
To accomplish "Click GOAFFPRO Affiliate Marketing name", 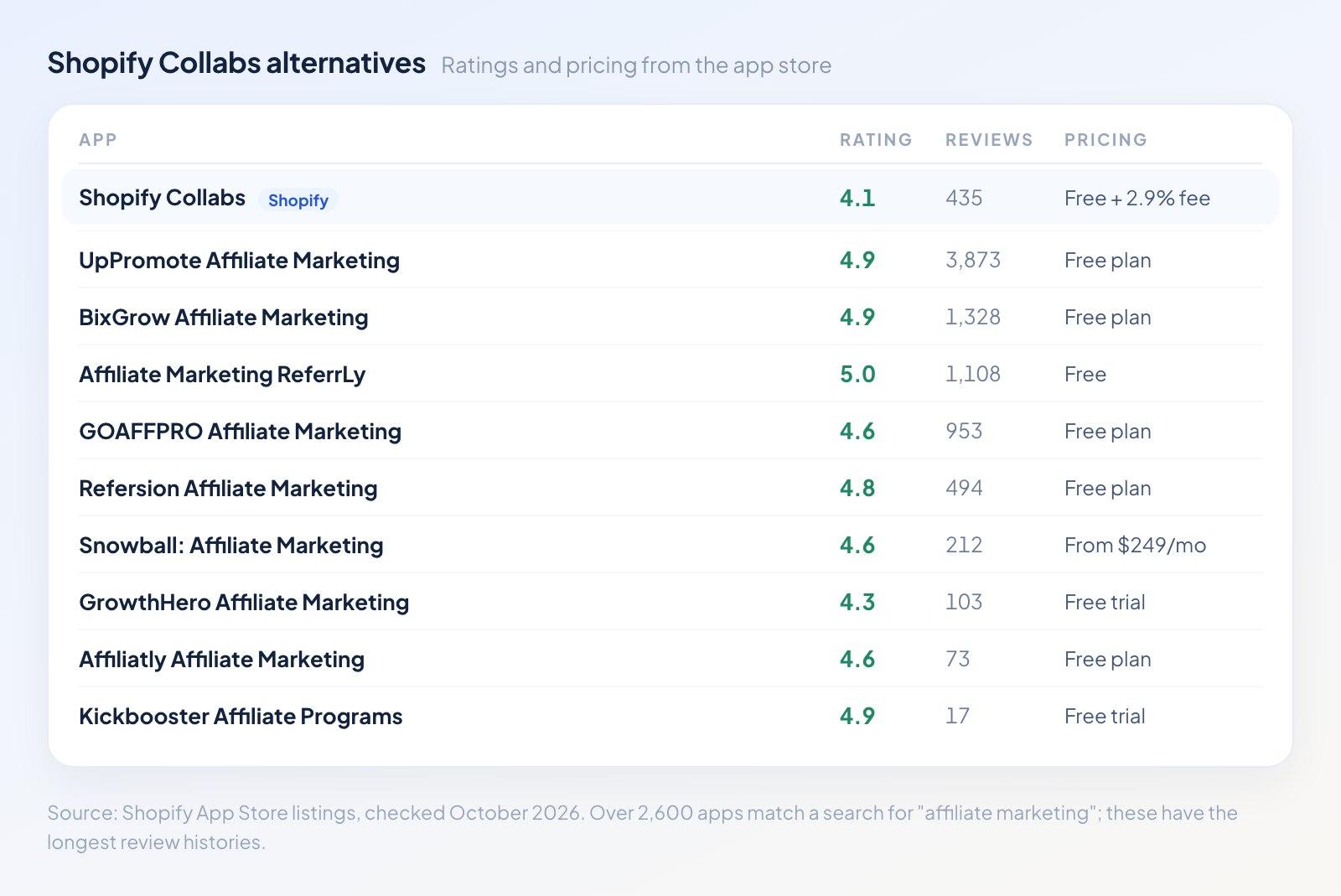I will tap(240, 432).
